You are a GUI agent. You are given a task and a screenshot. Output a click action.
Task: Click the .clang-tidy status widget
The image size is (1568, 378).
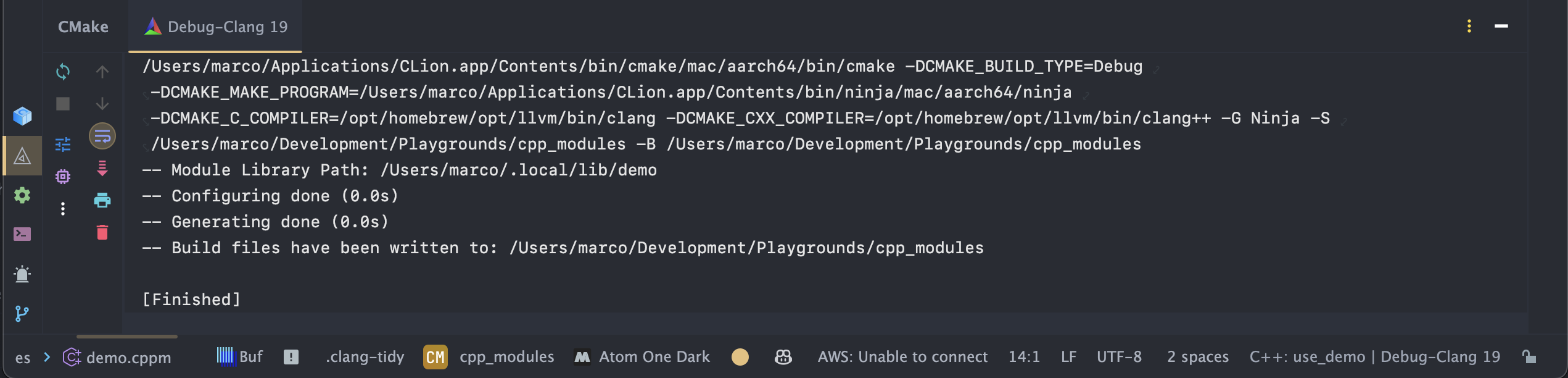pos(365,357)
